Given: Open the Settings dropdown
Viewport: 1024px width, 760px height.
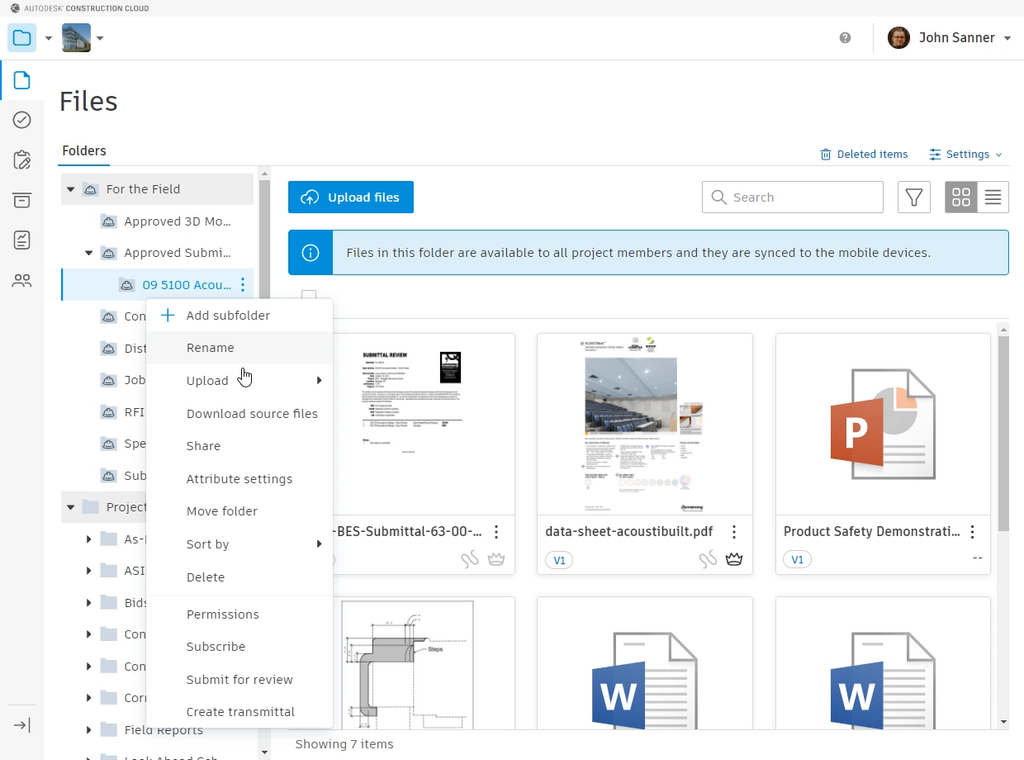Looking at the screenshot, I should click(x=965, y=154).
